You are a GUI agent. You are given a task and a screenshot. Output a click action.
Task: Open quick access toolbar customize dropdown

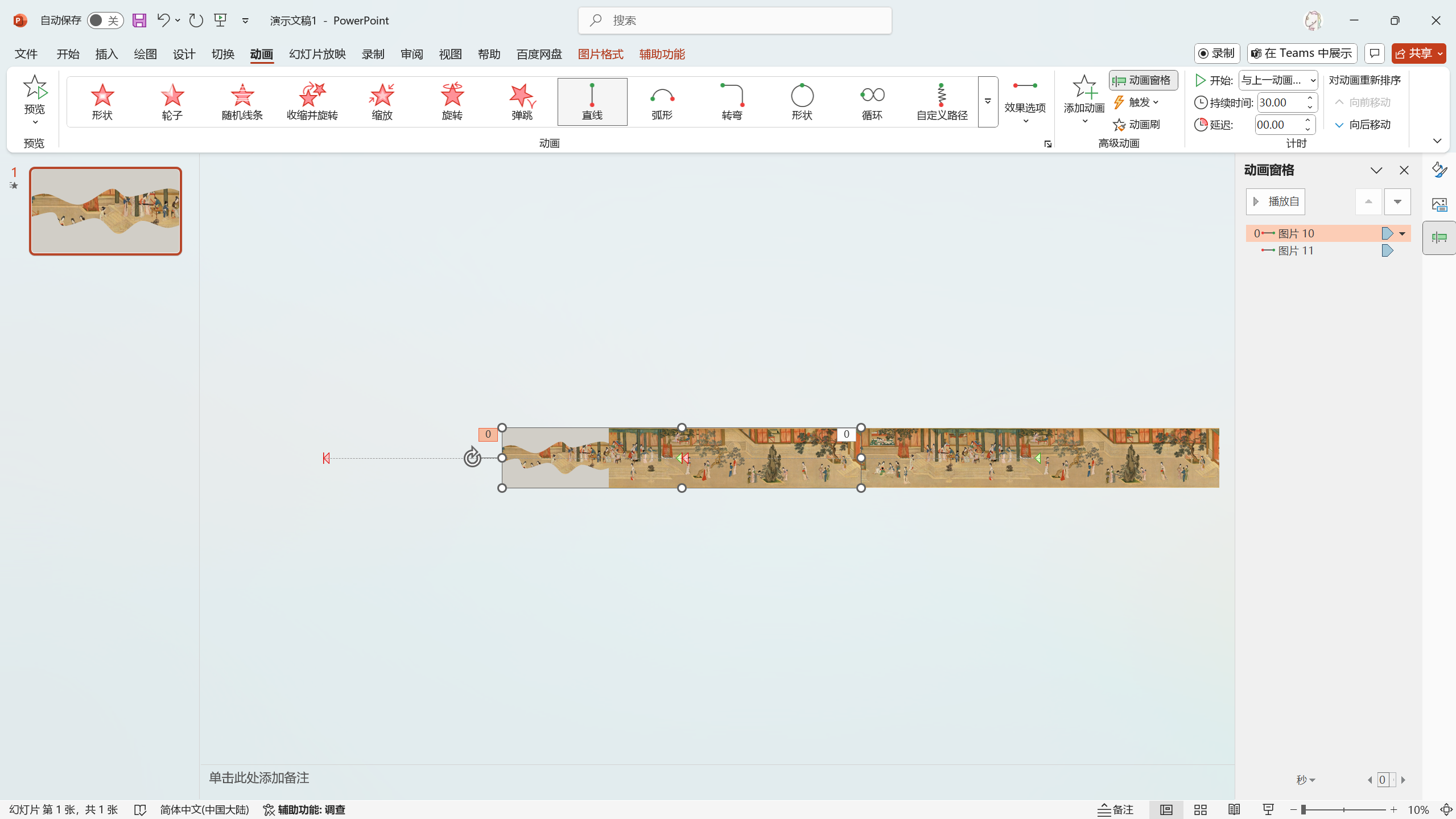pyautogui.click(x=245, y=20)
